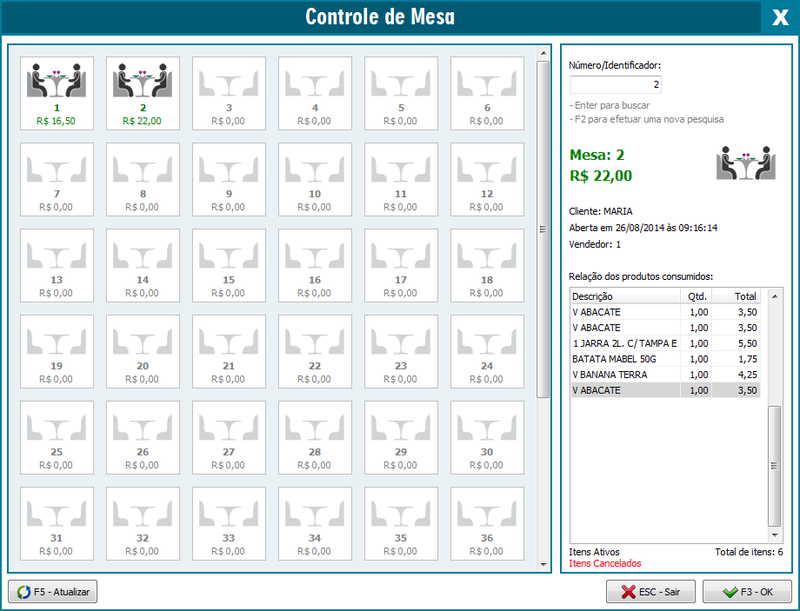Choose table 10 in the grid
This screenshot has width=800, height=611.
(315, 179)
